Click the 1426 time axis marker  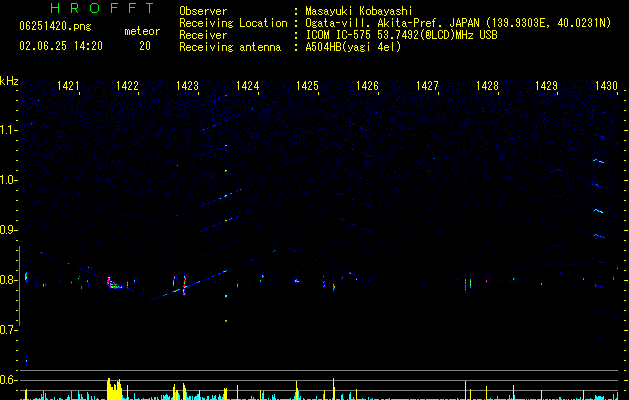(x=367, y=85)
